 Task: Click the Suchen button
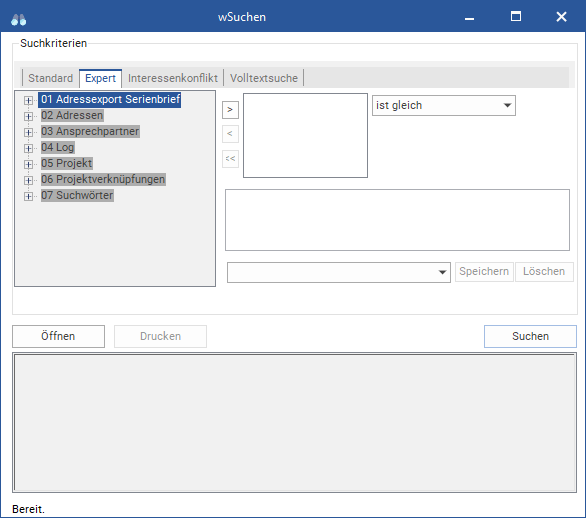point(530,336)
